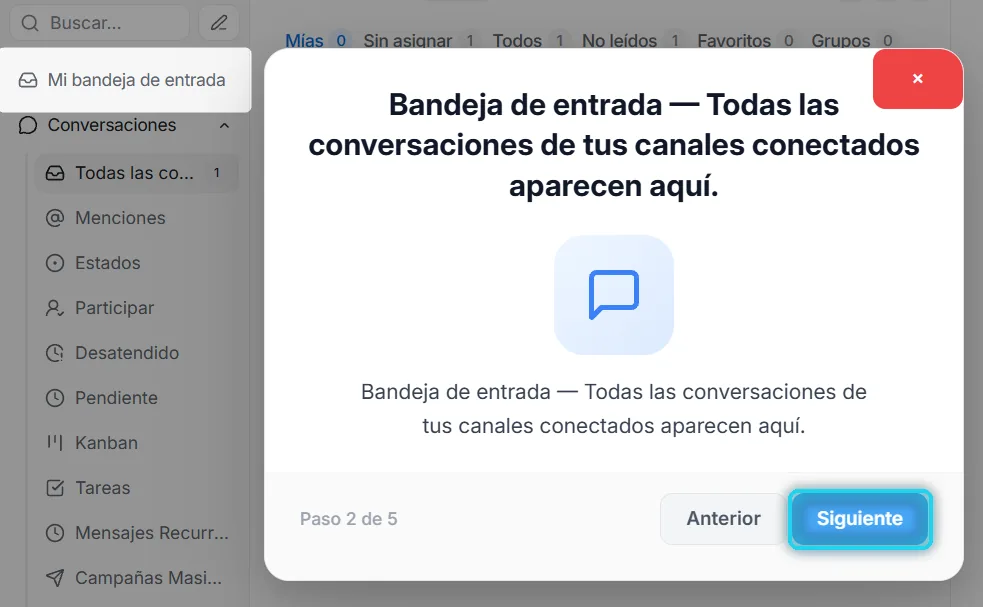Click the Campañas Masi... paper plane icon
The image size is (983, 607).
click(x=55, y=578)
